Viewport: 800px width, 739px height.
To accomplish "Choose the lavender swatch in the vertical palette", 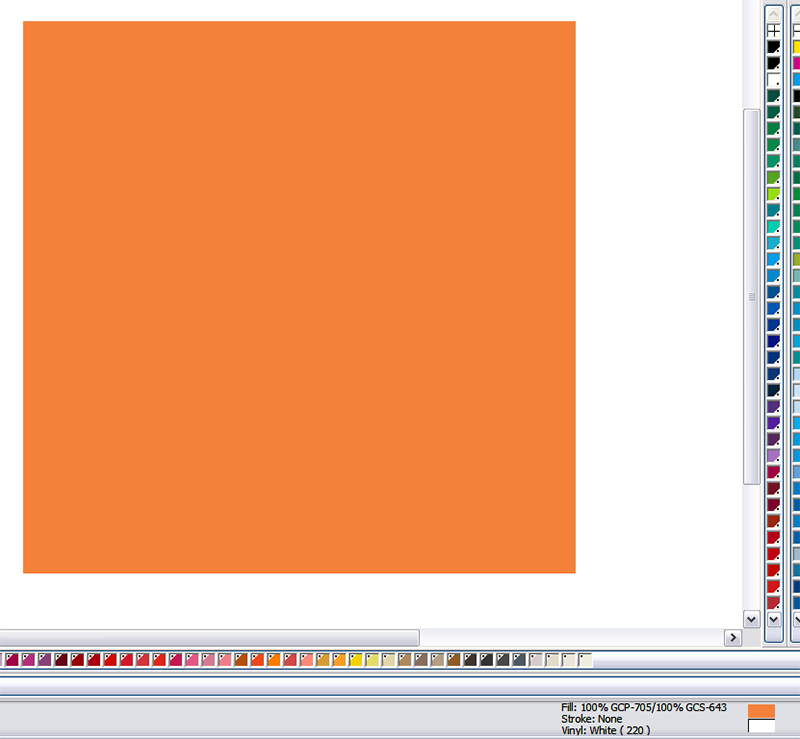I will click(773, 455).
